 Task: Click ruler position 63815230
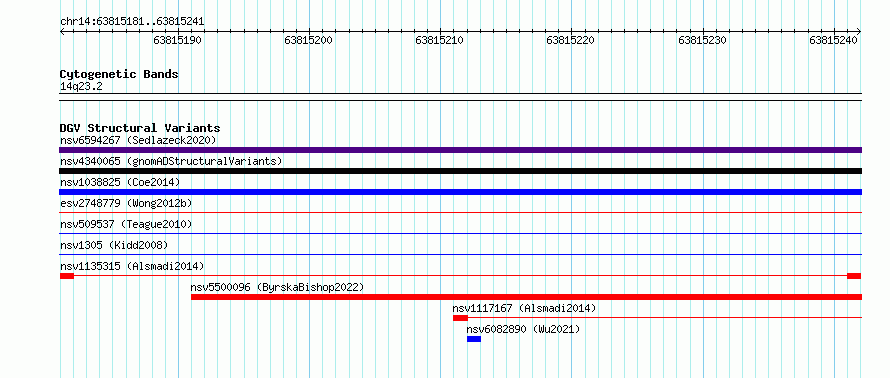(703, 40)
